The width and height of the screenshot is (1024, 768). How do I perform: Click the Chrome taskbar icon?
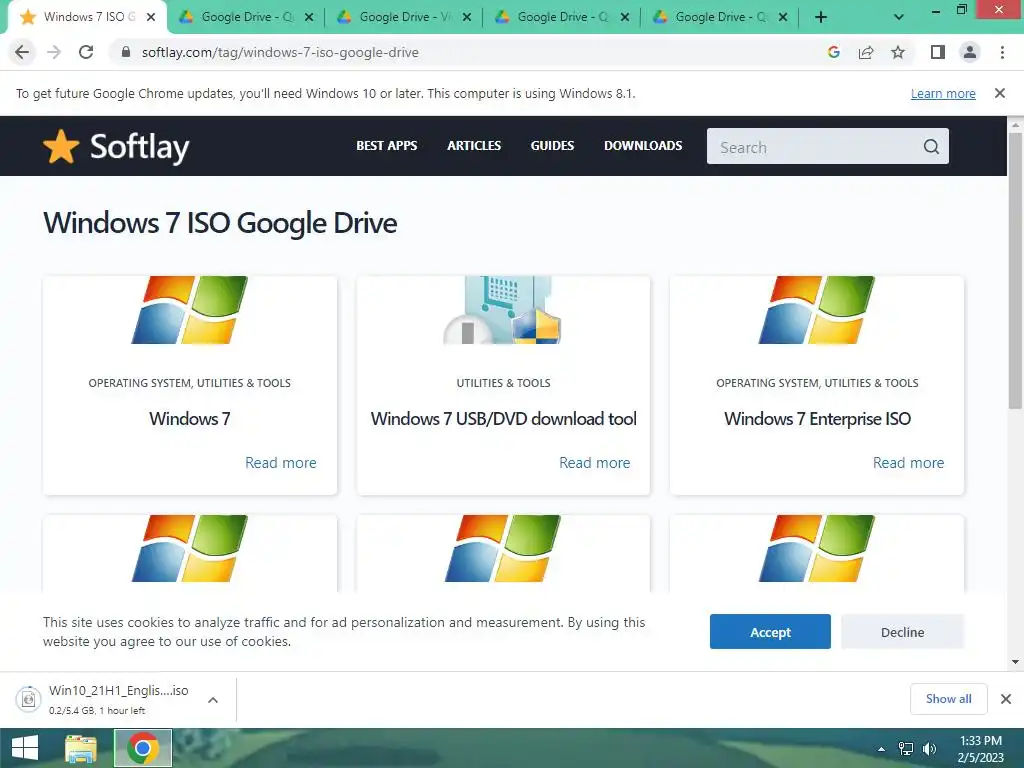[143, 748]
